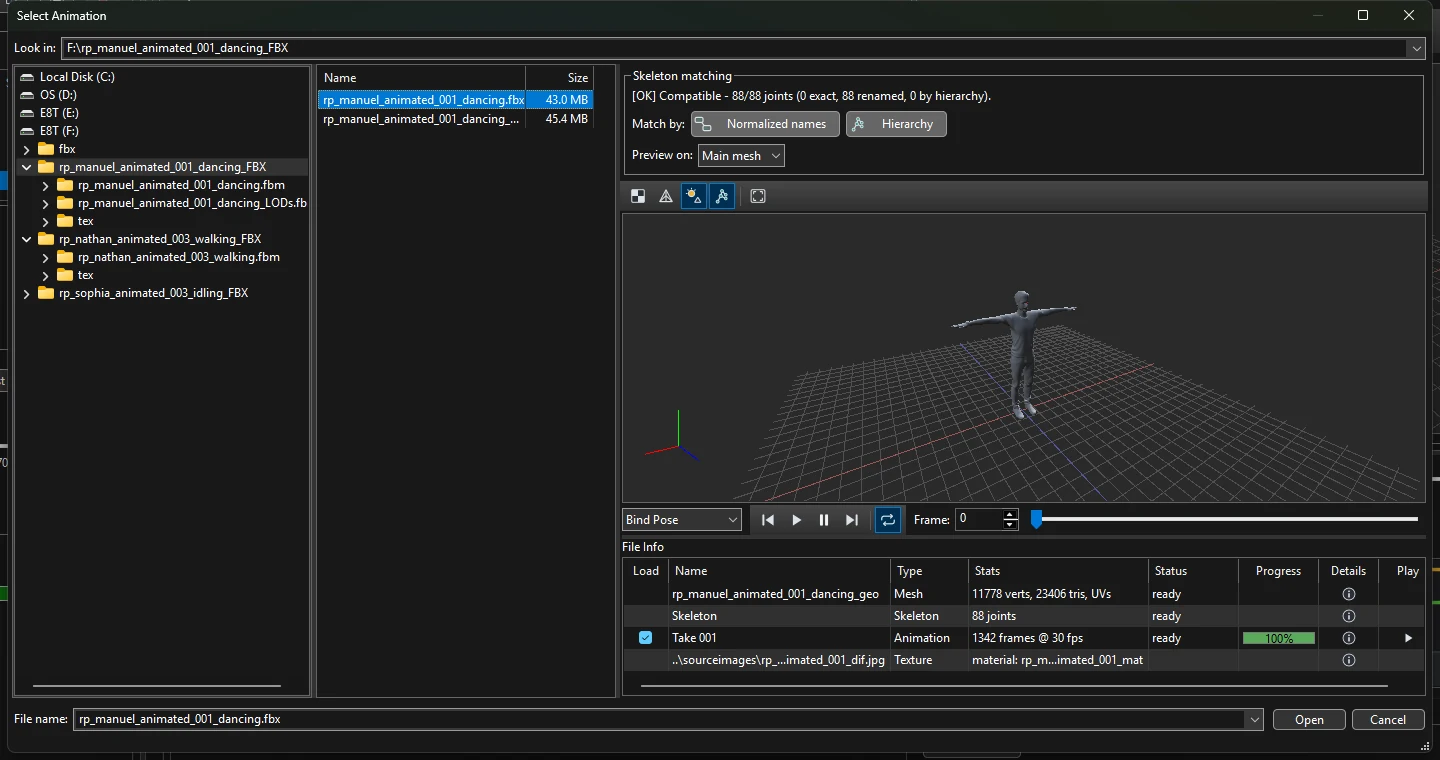Collapse the rp_manuel_animated_001_dancing_FBX folder

click(x=27, y=167)
